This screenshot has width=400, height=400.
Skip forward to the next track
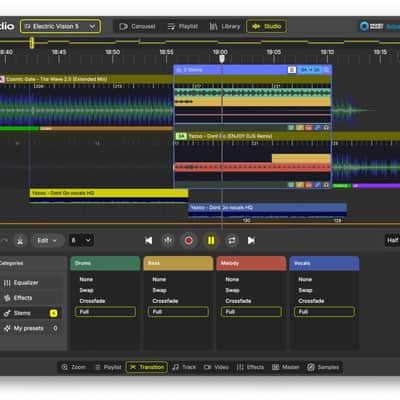tap(251, 240)
